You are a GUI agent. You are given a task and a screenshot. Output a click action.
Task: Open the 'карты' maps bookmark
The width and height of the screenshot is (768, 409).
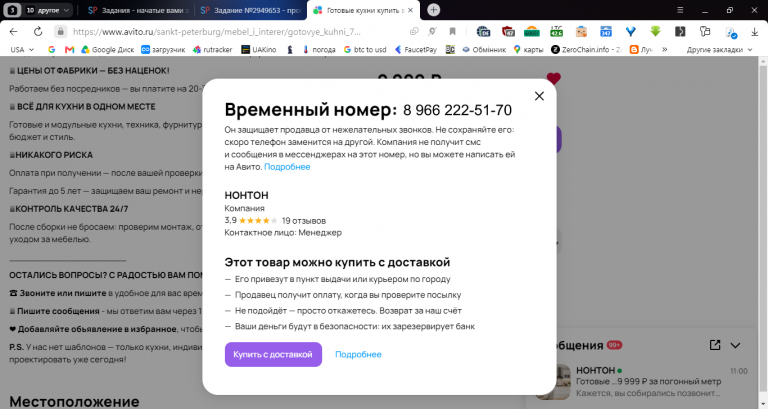tap(528, 49)
